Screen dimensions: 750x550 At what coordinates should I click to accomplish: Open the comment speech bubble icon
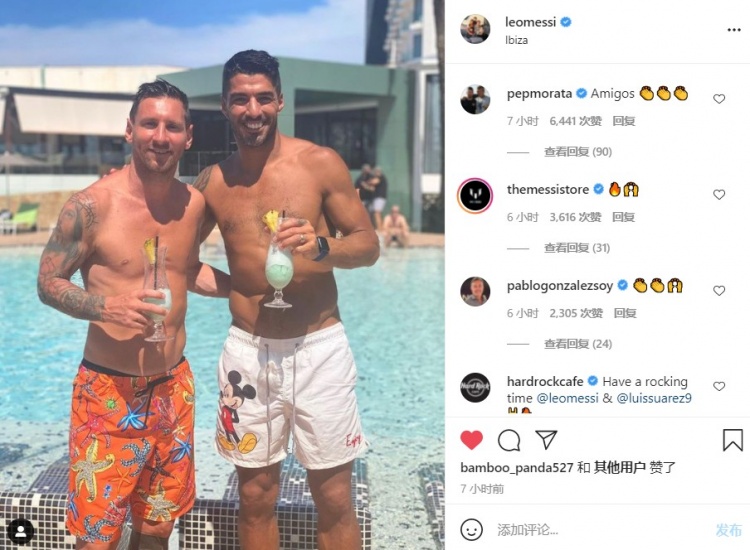[509, 440]
